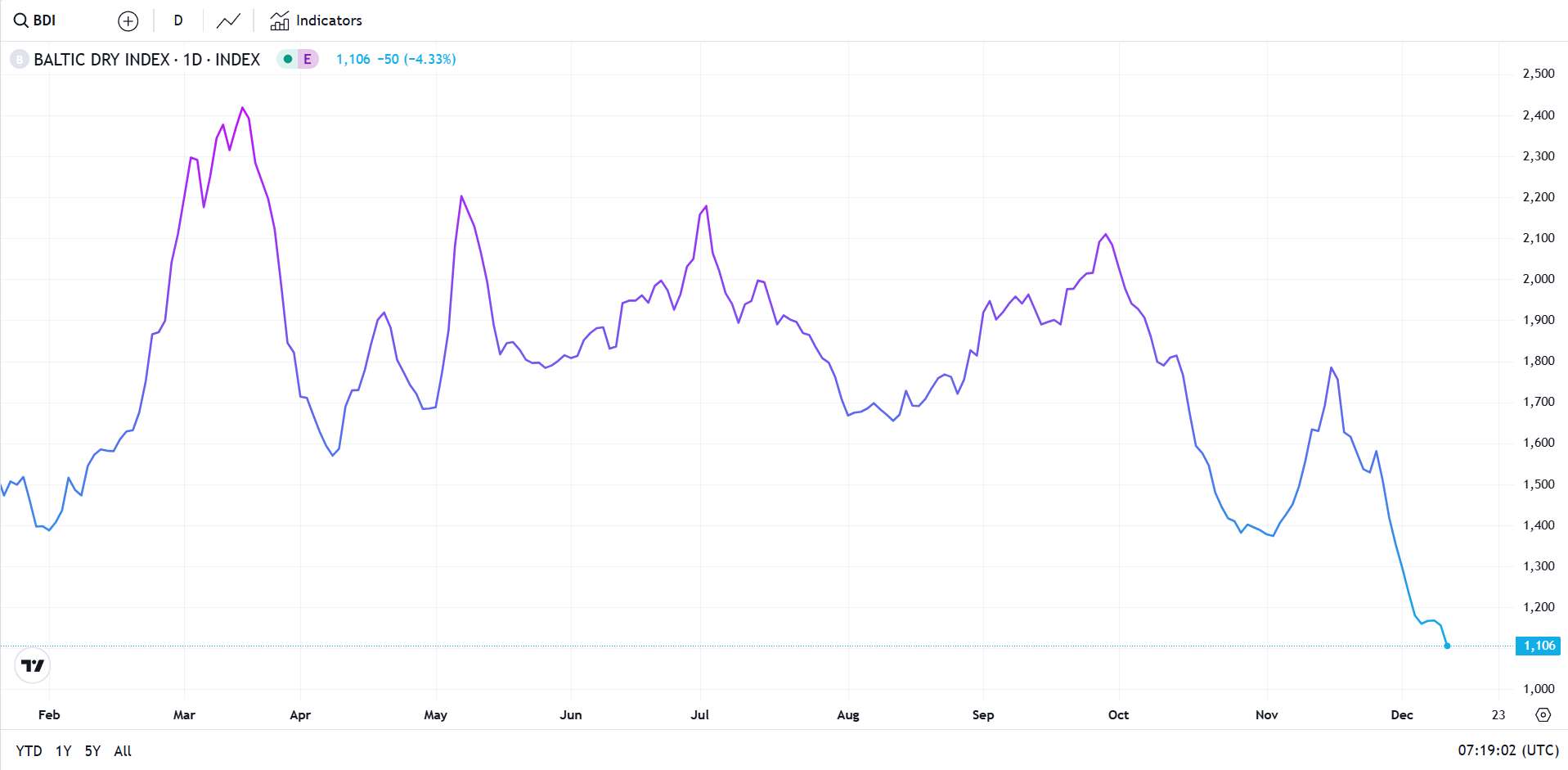Viewport: 1568px width, 770px height.
Task: Click the Mar label on time axis
Action: (x=184, y=715)
